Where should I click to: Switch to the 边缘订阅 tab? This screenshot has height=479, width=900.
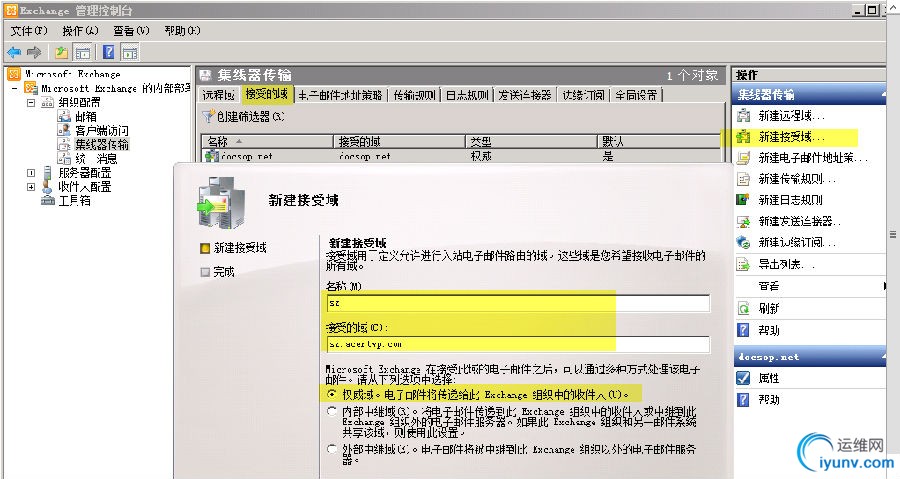click(583, 95)
